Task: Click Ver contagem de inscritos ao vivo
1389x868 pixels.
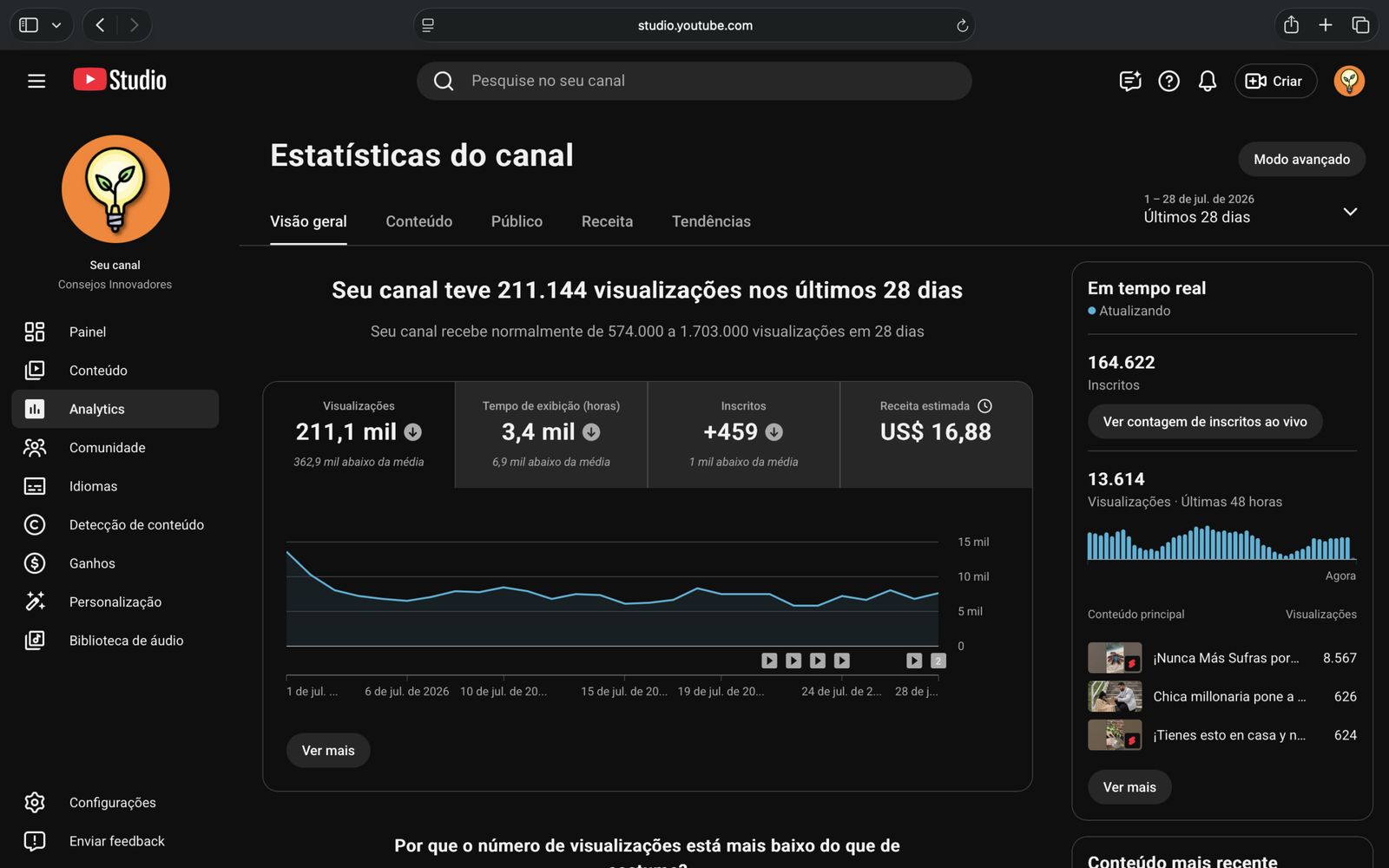Action: pos(1205,422)
